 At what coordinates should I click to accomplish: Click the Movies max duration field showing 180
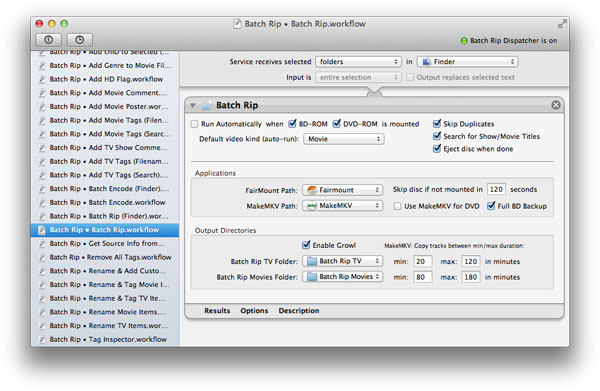click(470, 277)
